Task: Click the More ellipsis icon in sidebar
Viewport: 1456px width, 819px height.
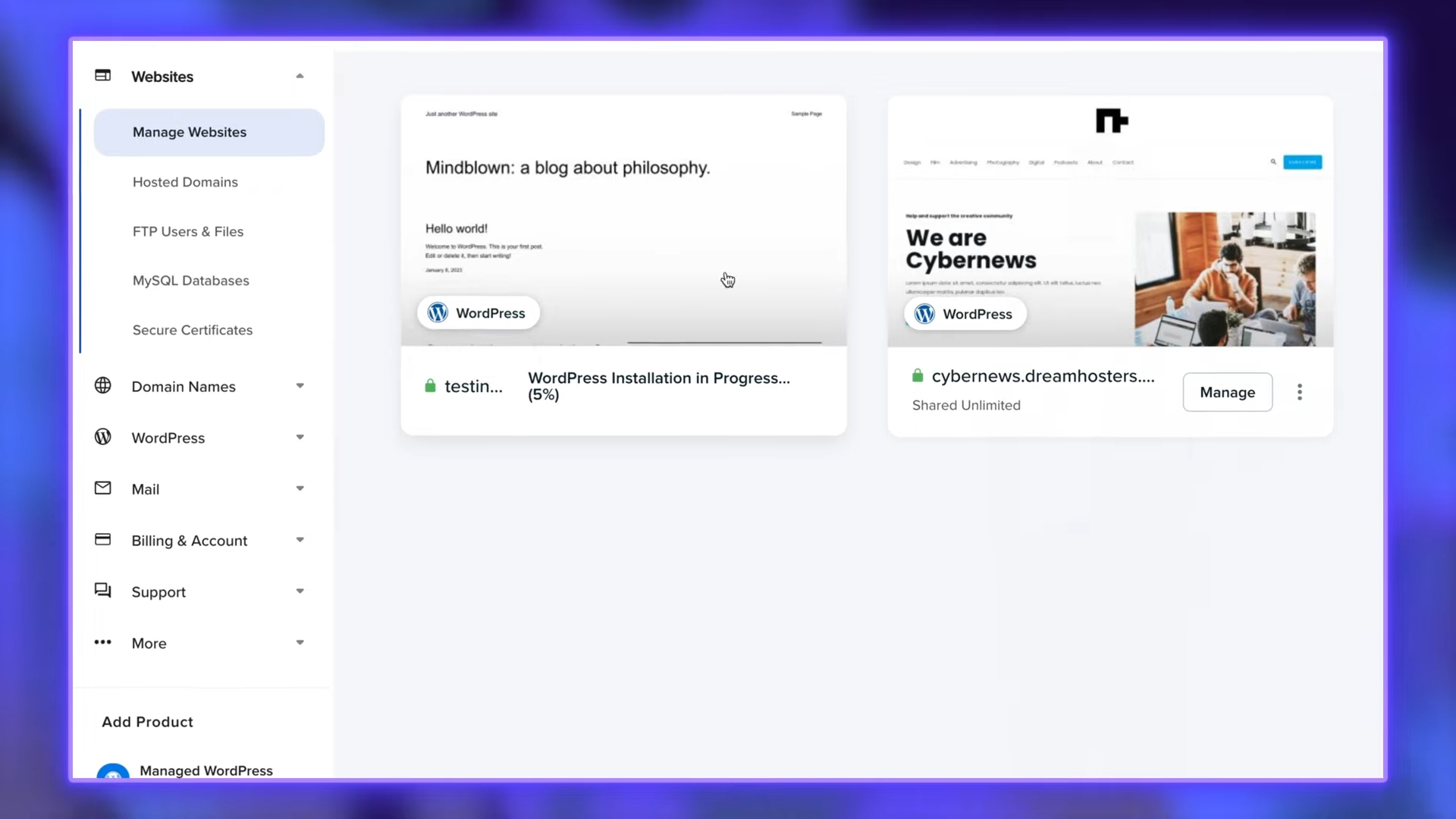Action: tap(103, 643)
